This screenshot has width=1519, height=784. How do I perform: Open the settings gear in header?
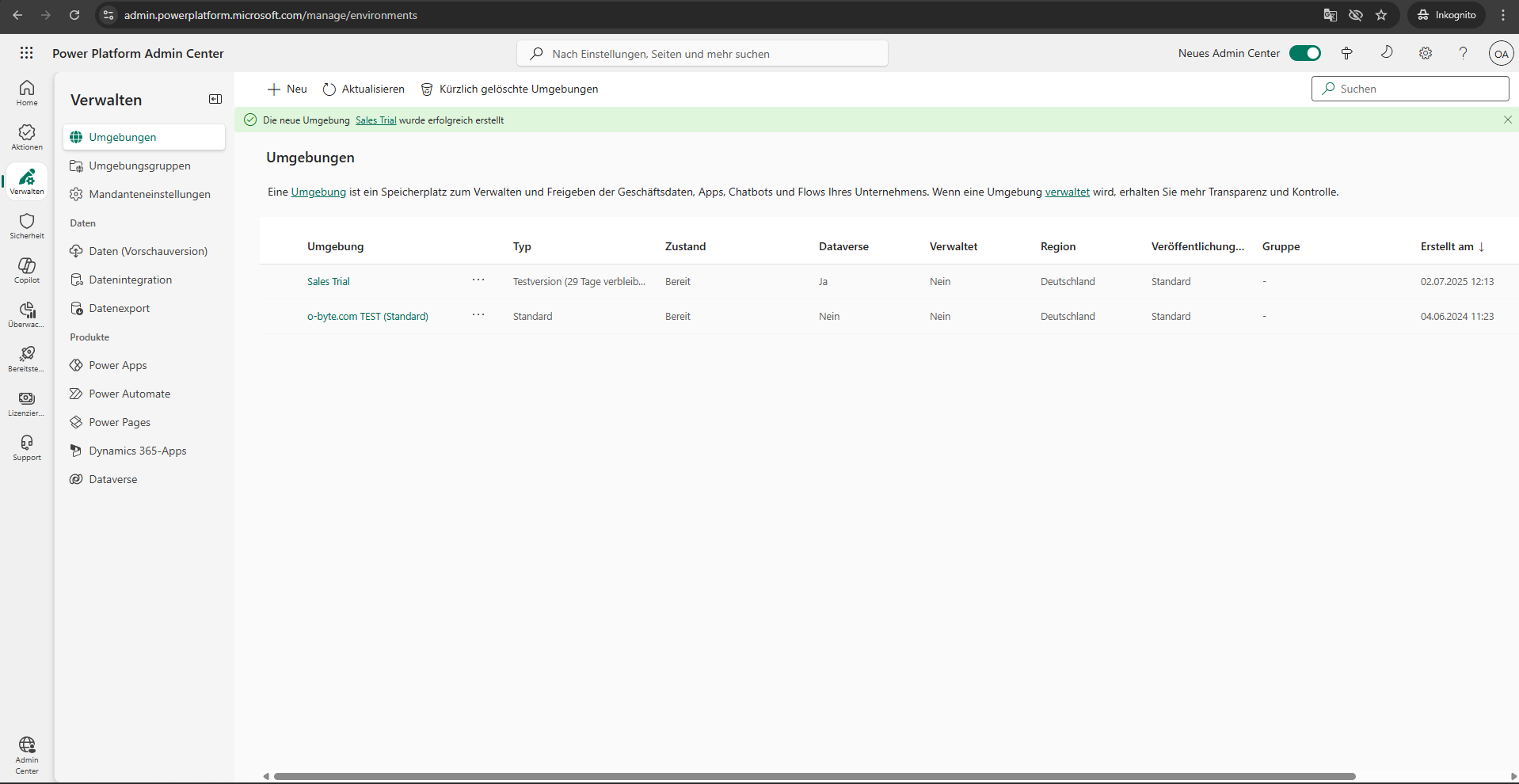(1425, 53)
